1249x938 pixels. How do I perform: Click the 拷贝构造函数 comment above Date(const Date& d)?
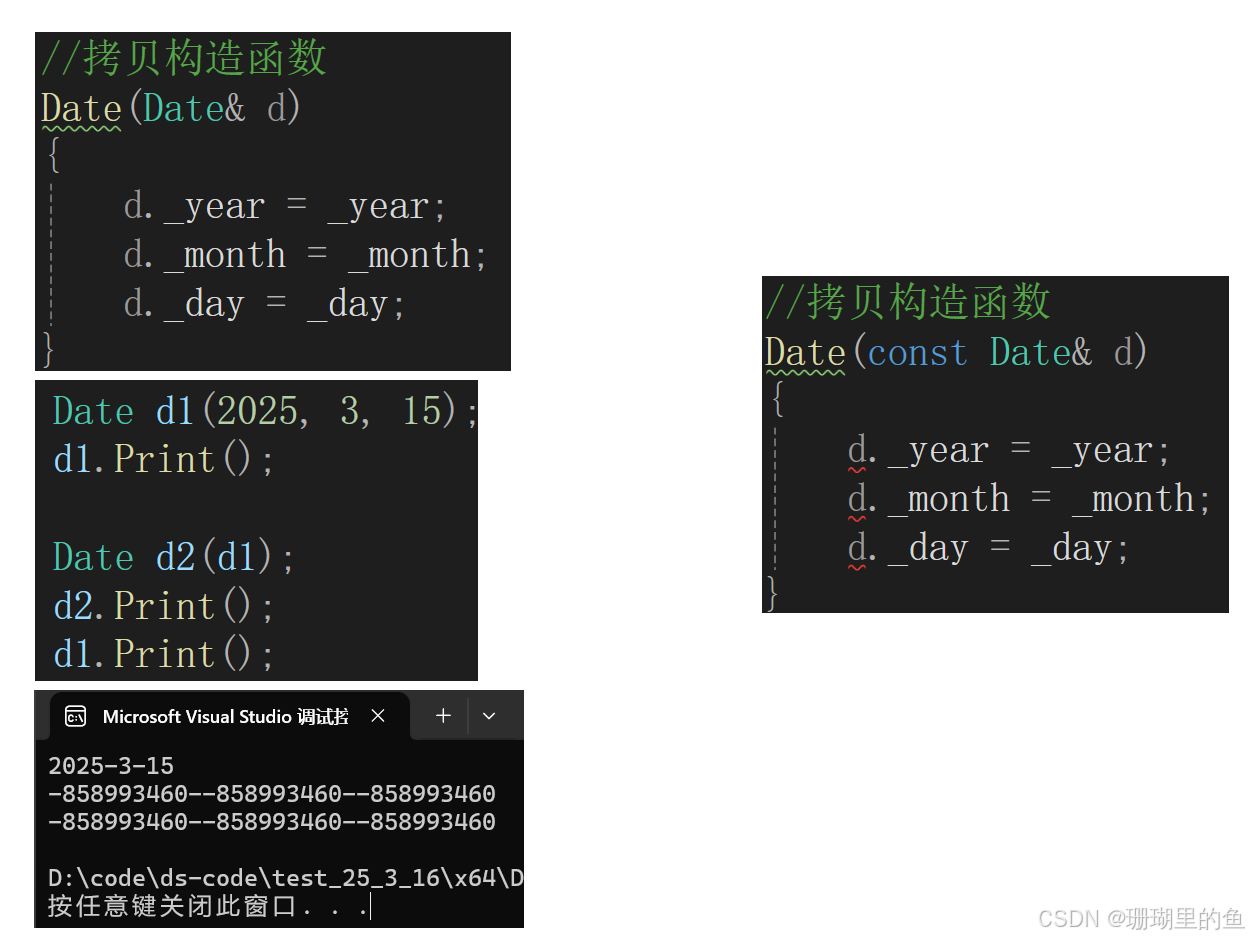[908, 302]
